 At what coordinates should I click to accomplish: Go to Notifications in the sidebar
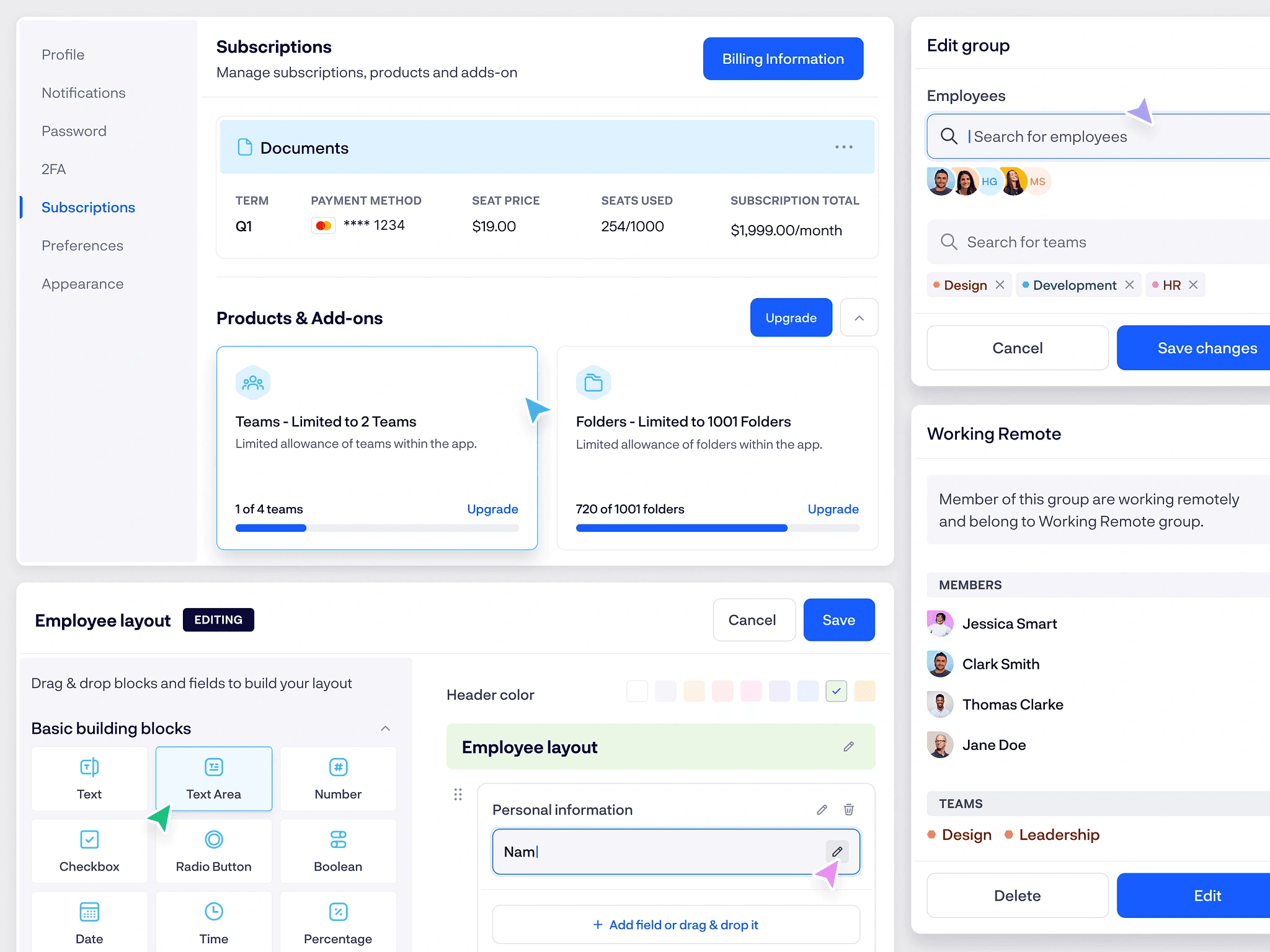coord(84,93)
